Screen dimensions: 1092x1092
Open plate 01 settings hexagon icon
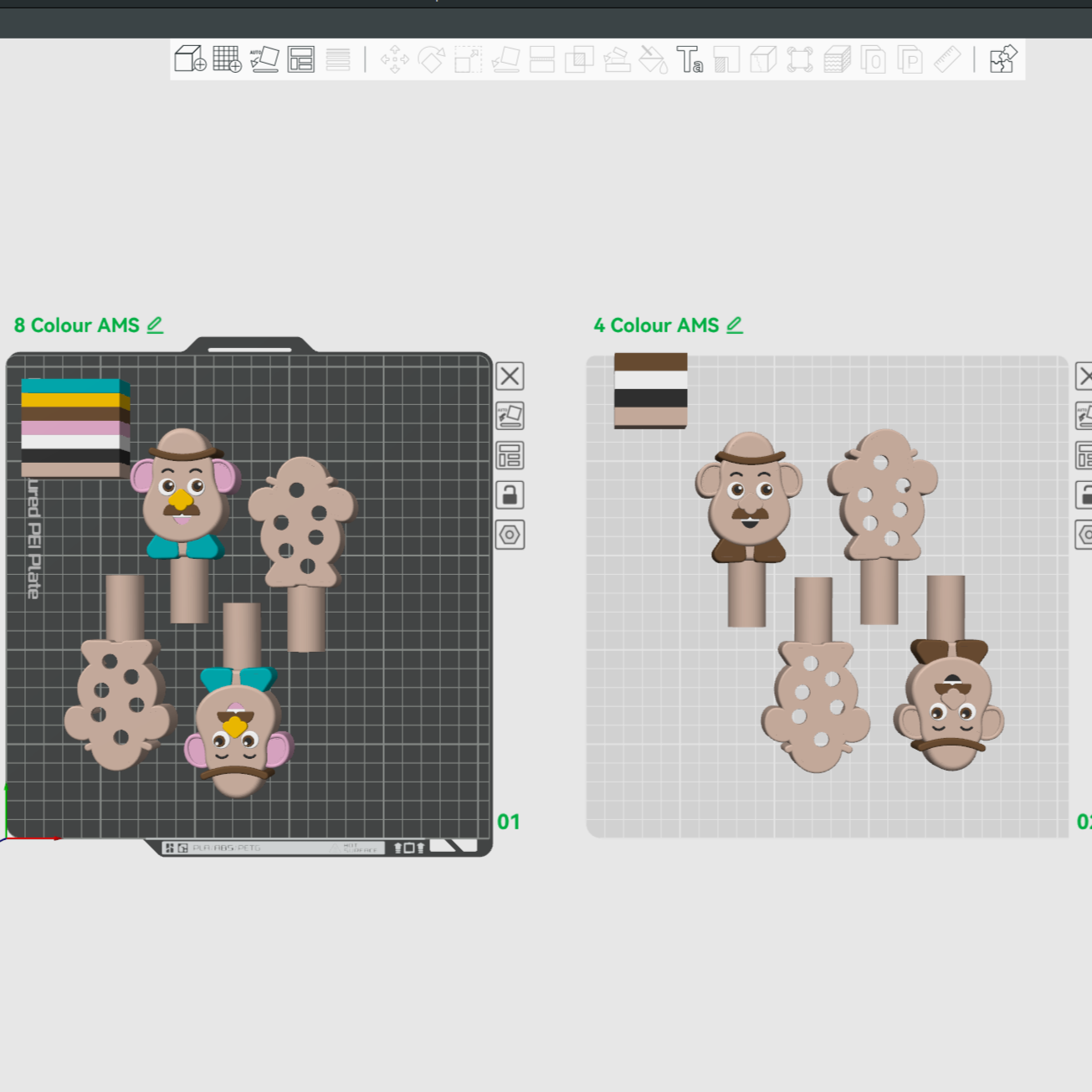510,535
